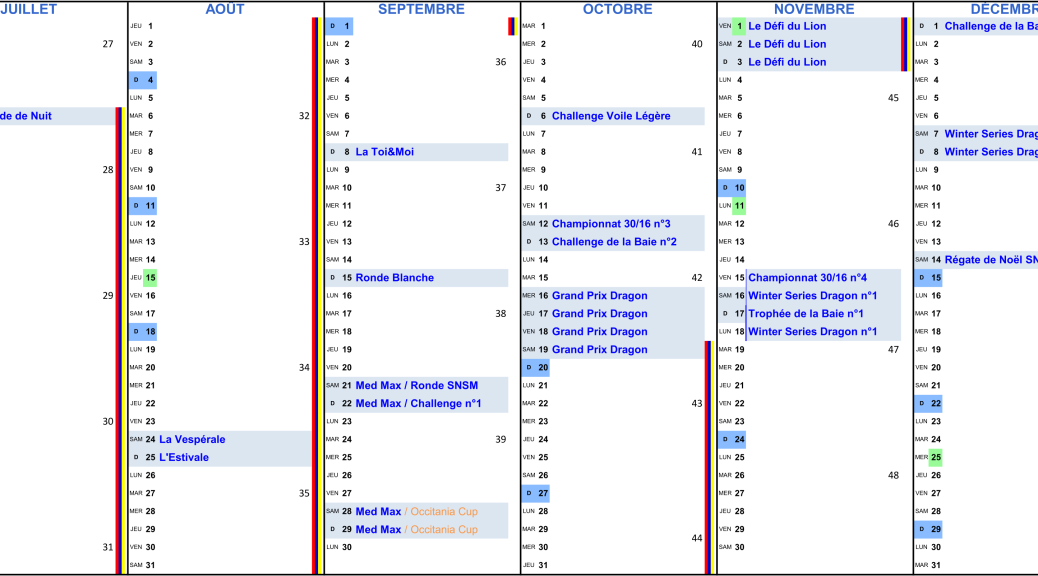Open Championnat 30/16 n°3 event

611,224
